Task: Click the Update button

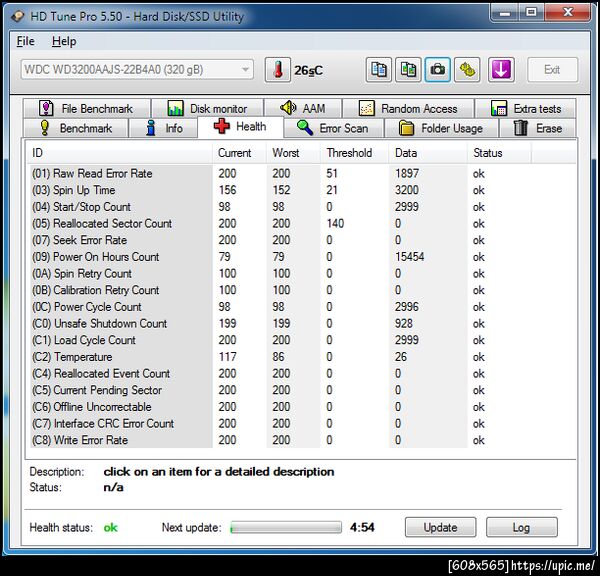Action: point(440,527)
